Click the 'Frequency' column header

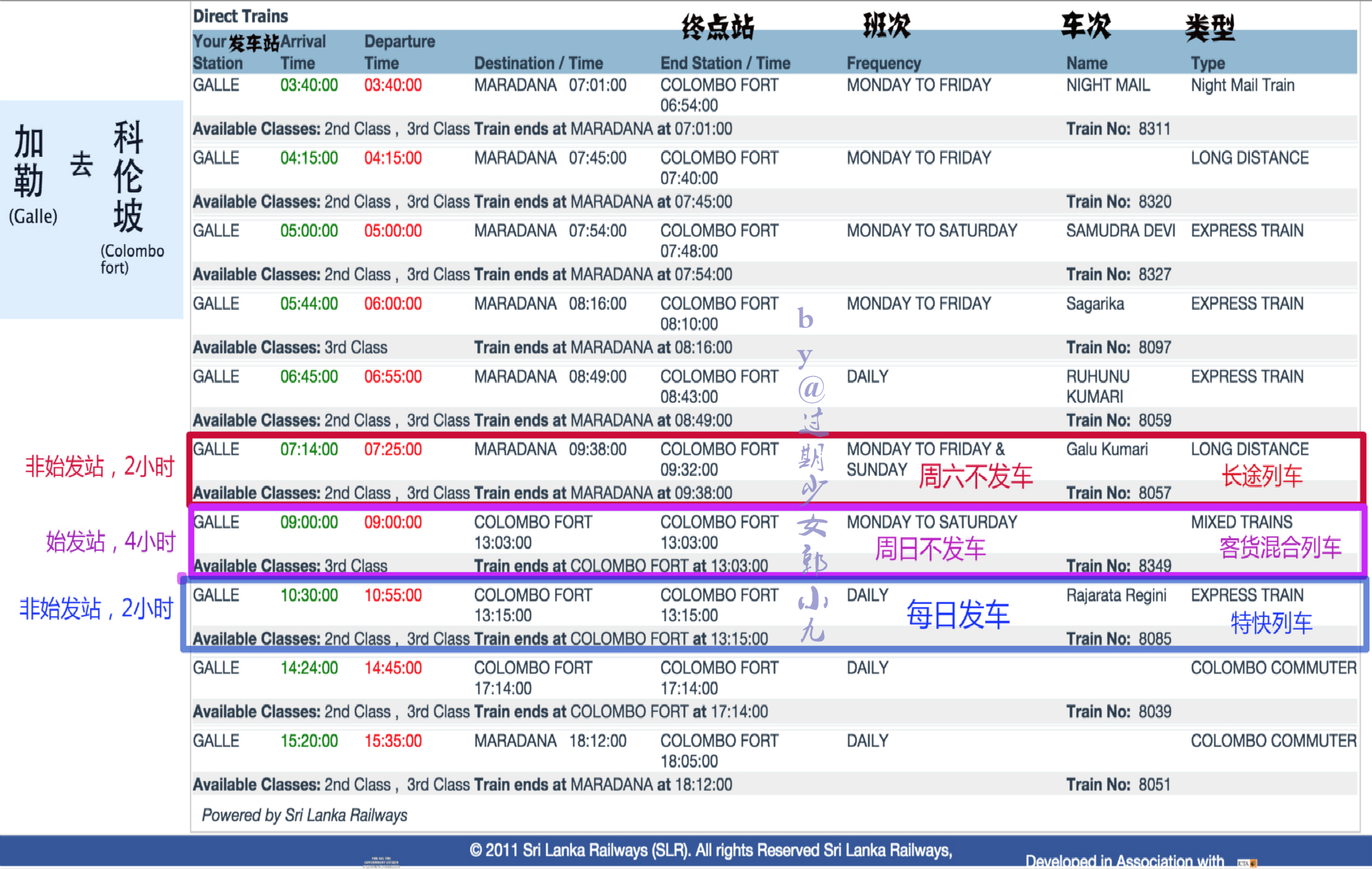tap(883, 63)
